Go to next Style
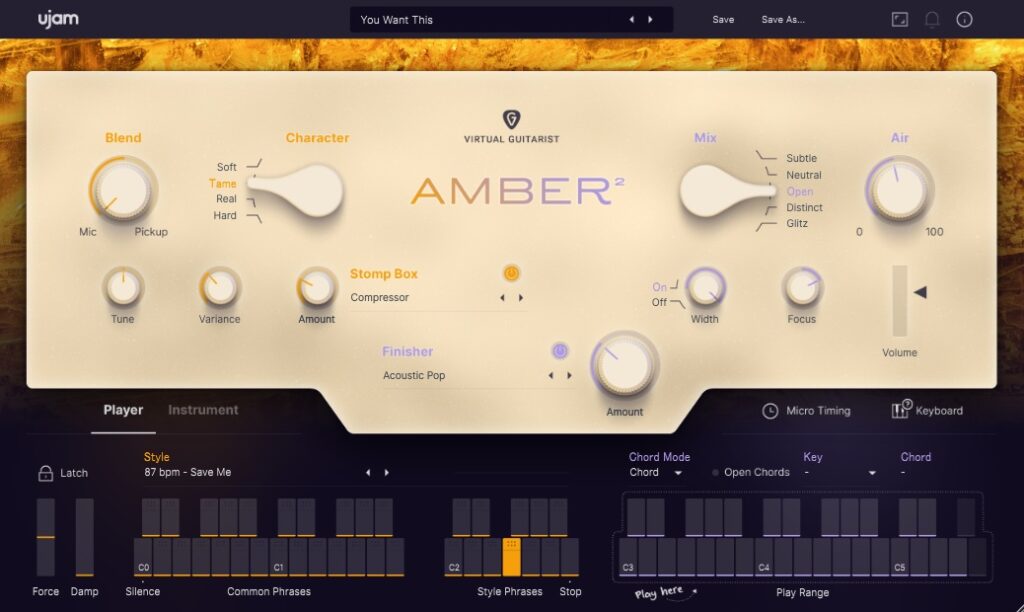Screen dimensions: 1024x612 387,472
